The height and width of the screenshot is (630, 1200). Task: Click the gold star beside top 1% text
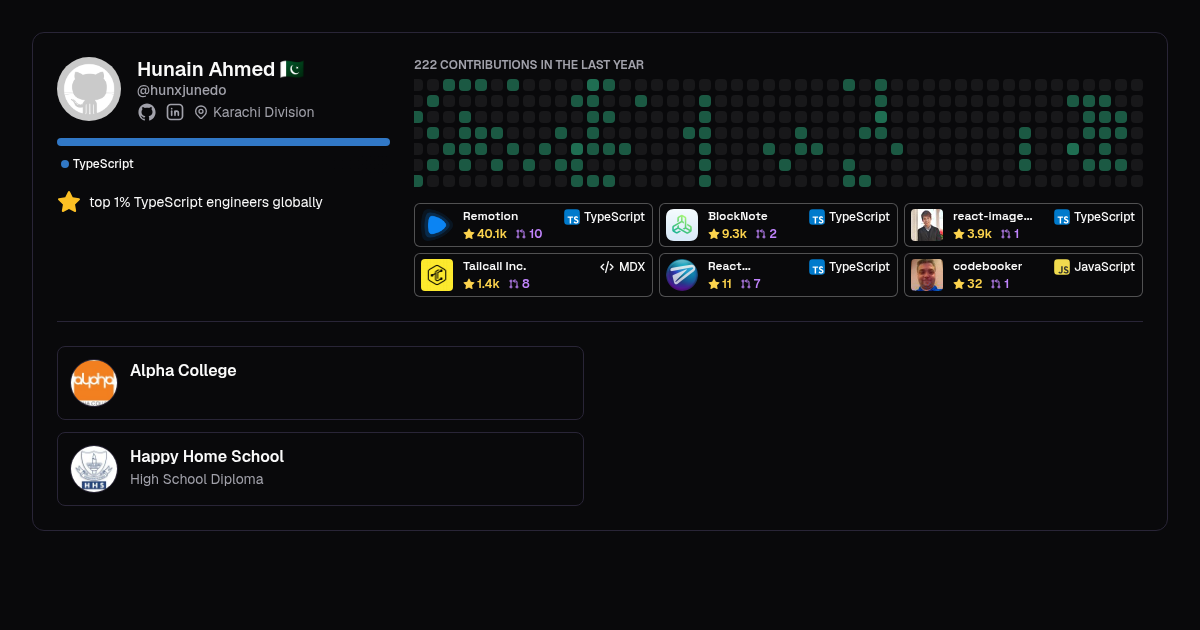point(69,202)
